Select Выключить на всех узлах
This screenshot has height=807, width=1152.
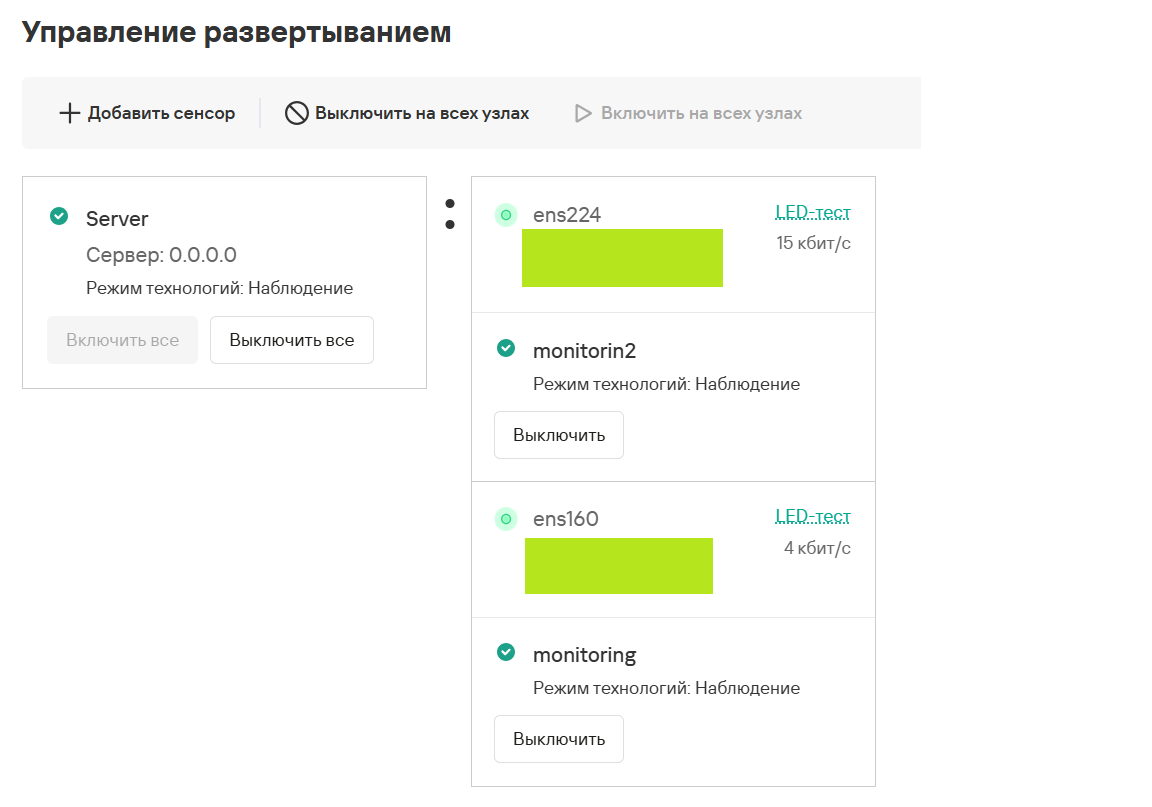point(421,113)
